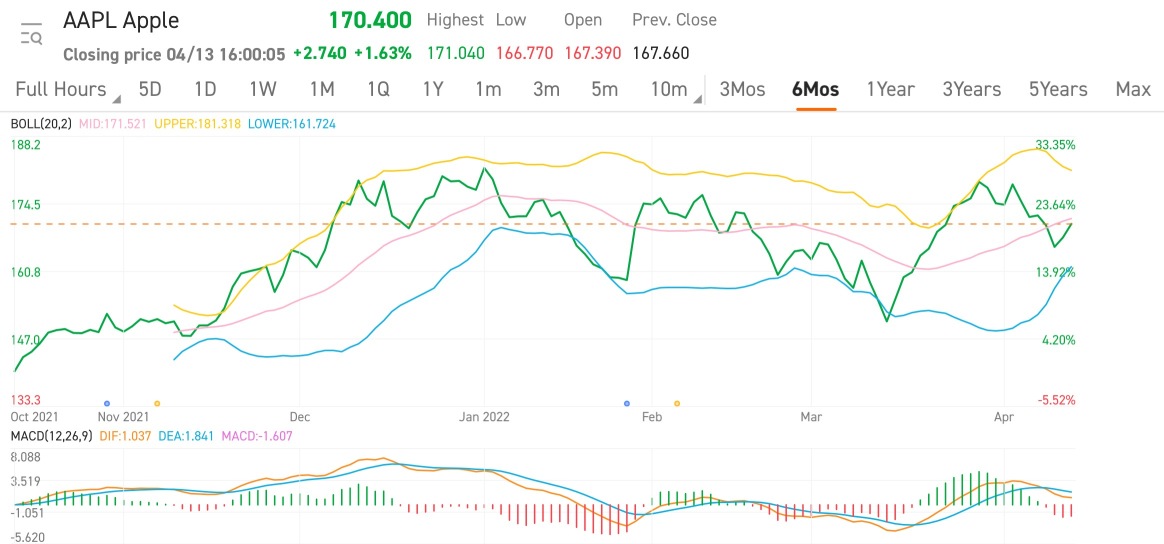
Task: Select blue event marker before Feb 2022
Action: [627, 402]
